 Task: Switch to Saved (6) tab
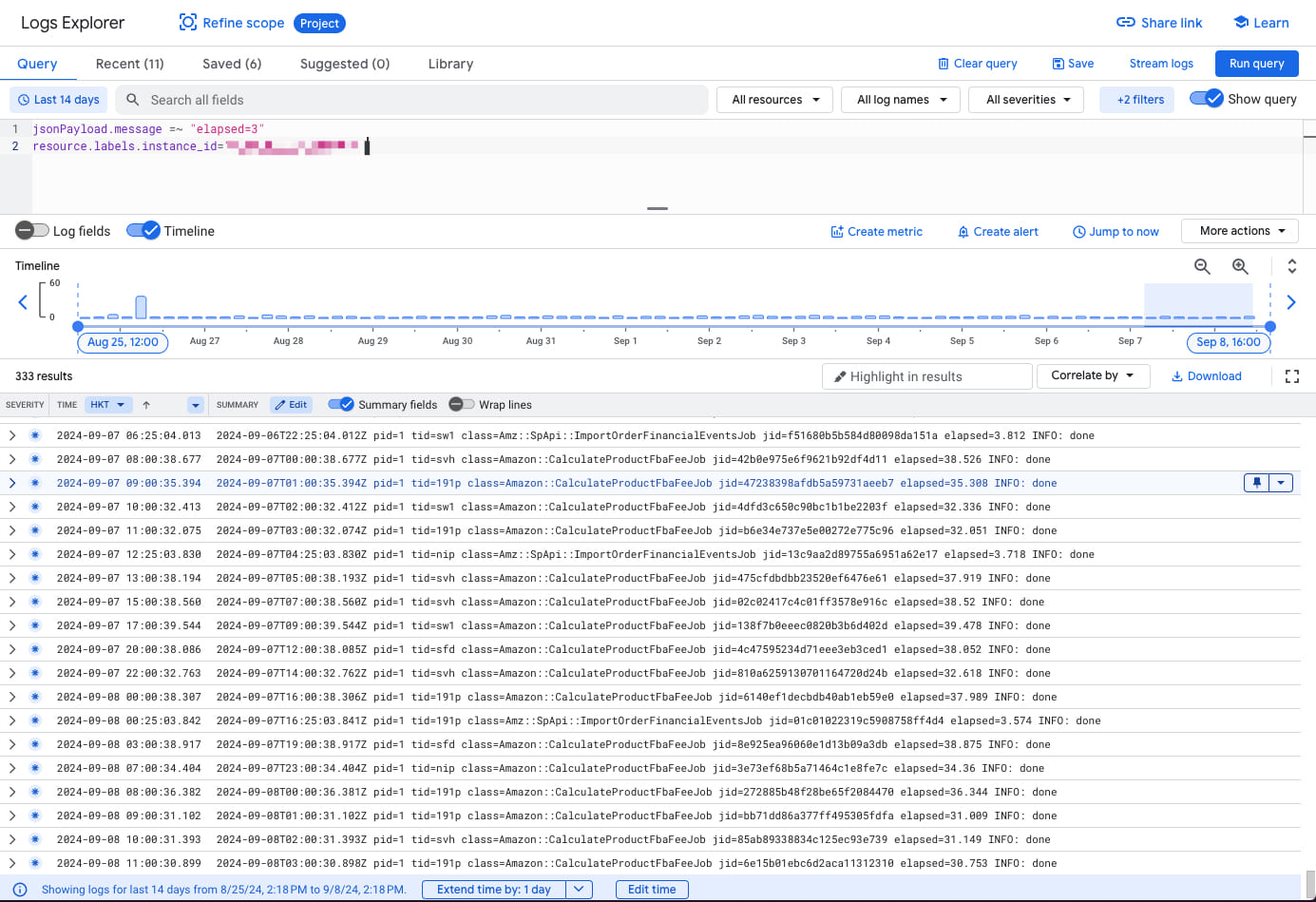(x=232, y=64)
